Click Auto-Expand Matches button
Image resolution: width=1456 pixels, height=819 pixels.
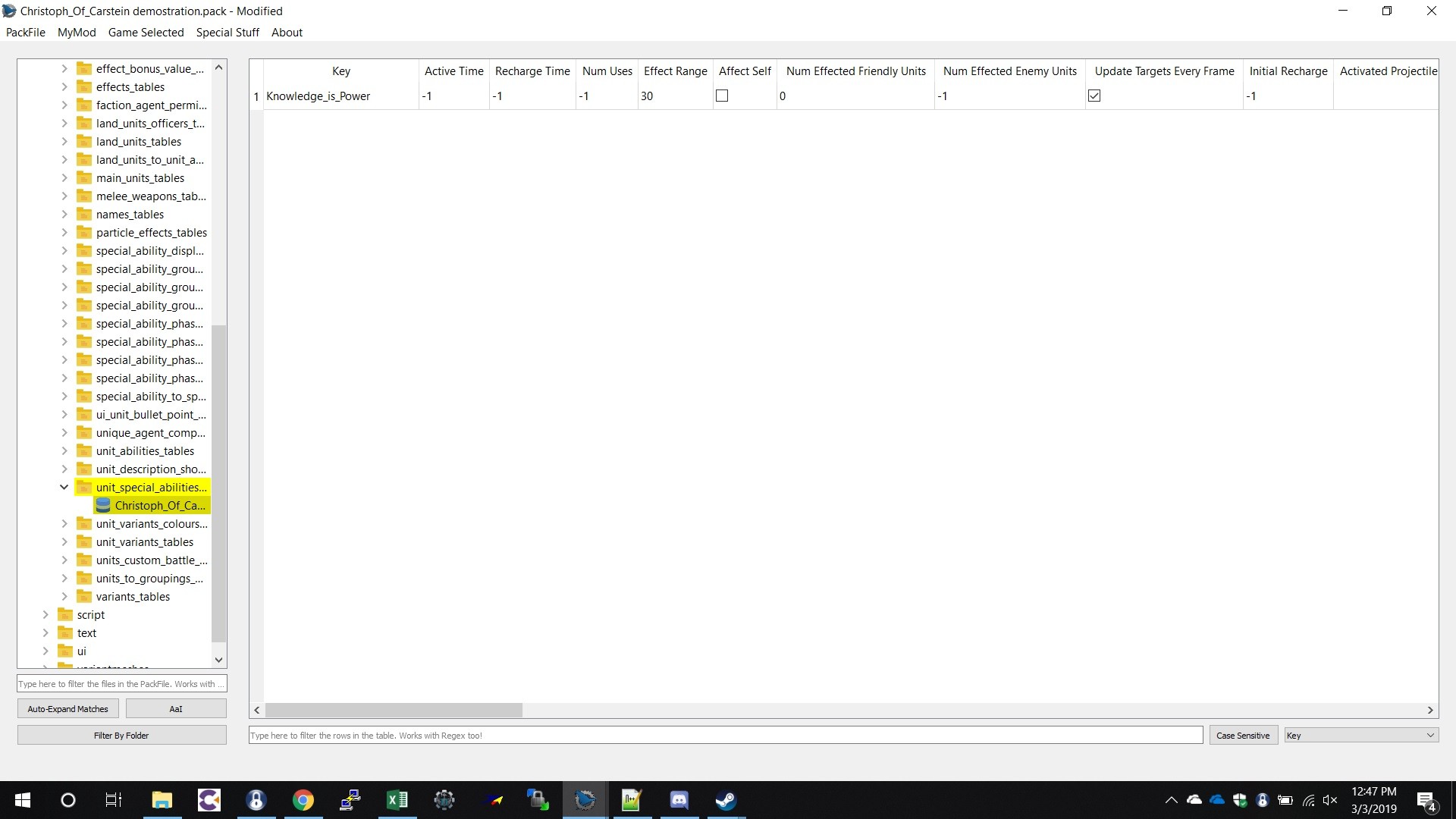click(x=67, y=708)
